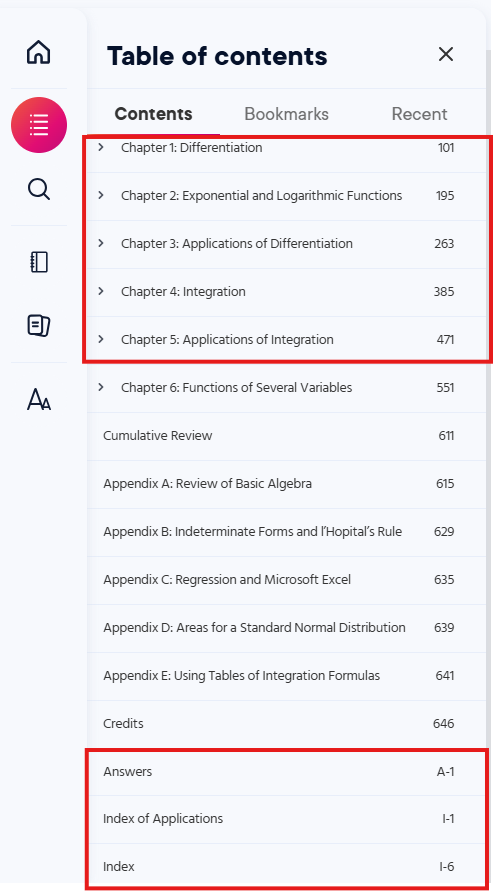Screen dimensions: 493x891
Task: Switch to the Bookmarks tab
Action: tap(286, 114)
